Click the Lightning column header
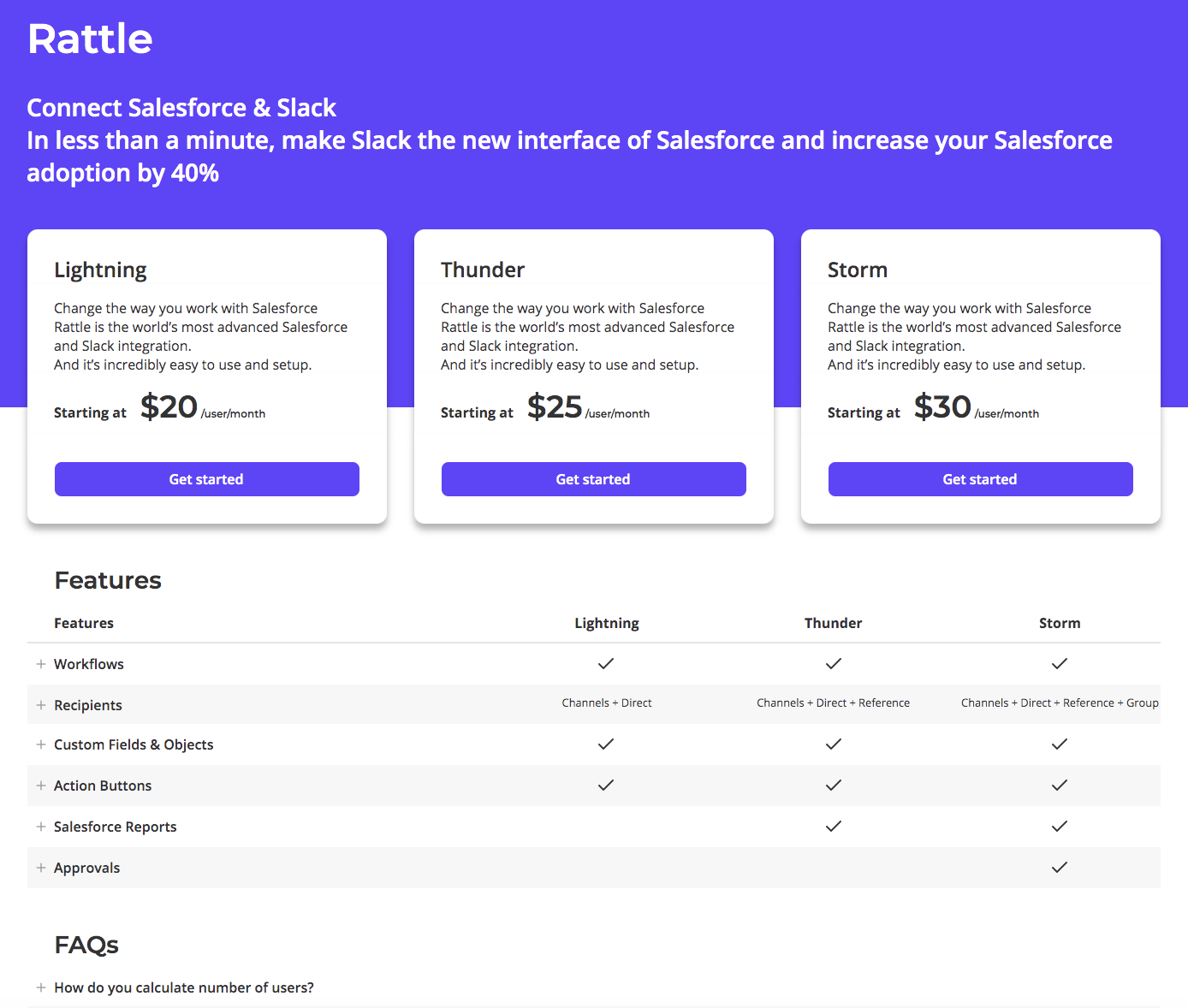Screen dimensions: 1188x1008 pyautogui.click(x=607, y=623)
